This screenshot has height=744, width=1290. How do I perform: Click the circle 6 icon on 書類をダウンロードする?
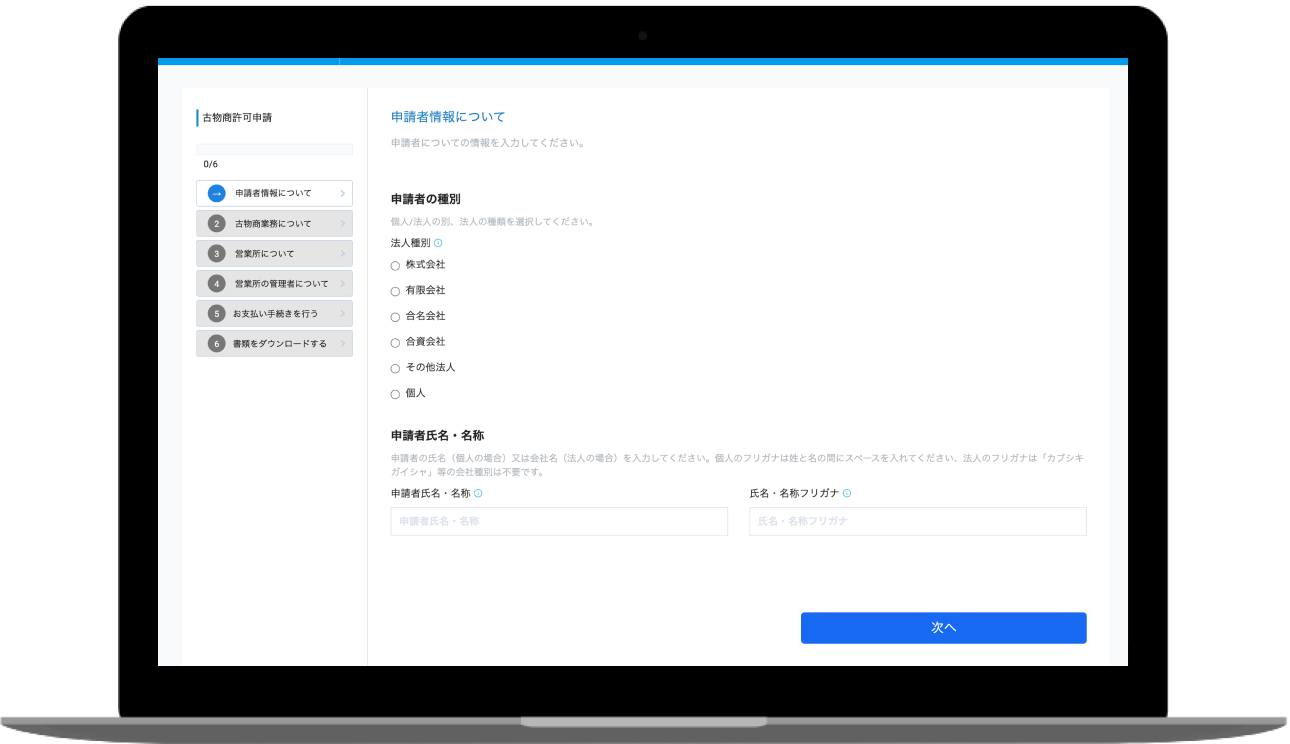pyautogui.click(x=217, y=343)
